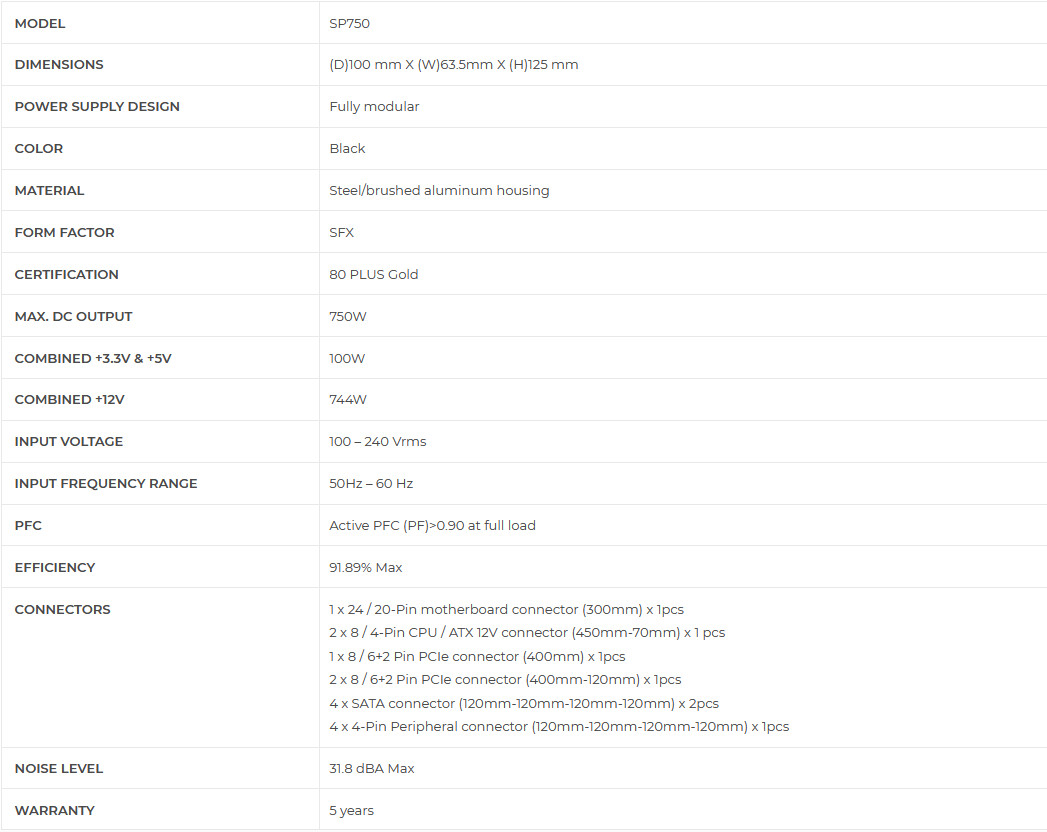This screenshot has height=832, width=1047.
Task: Click the 744W combined +12V value
Action: point(348,400)
